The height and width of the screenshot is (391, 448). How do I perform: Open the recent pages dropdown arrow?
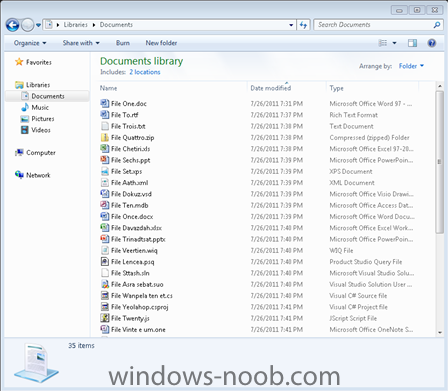click(38, 25)
